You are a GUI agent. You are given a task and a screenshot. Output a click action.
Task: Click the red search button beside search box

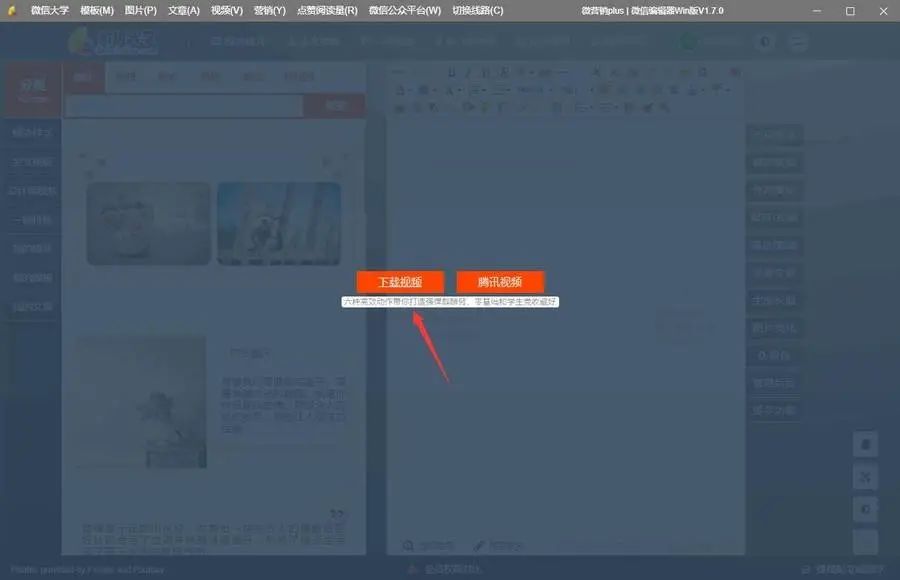tap(334, 106)
